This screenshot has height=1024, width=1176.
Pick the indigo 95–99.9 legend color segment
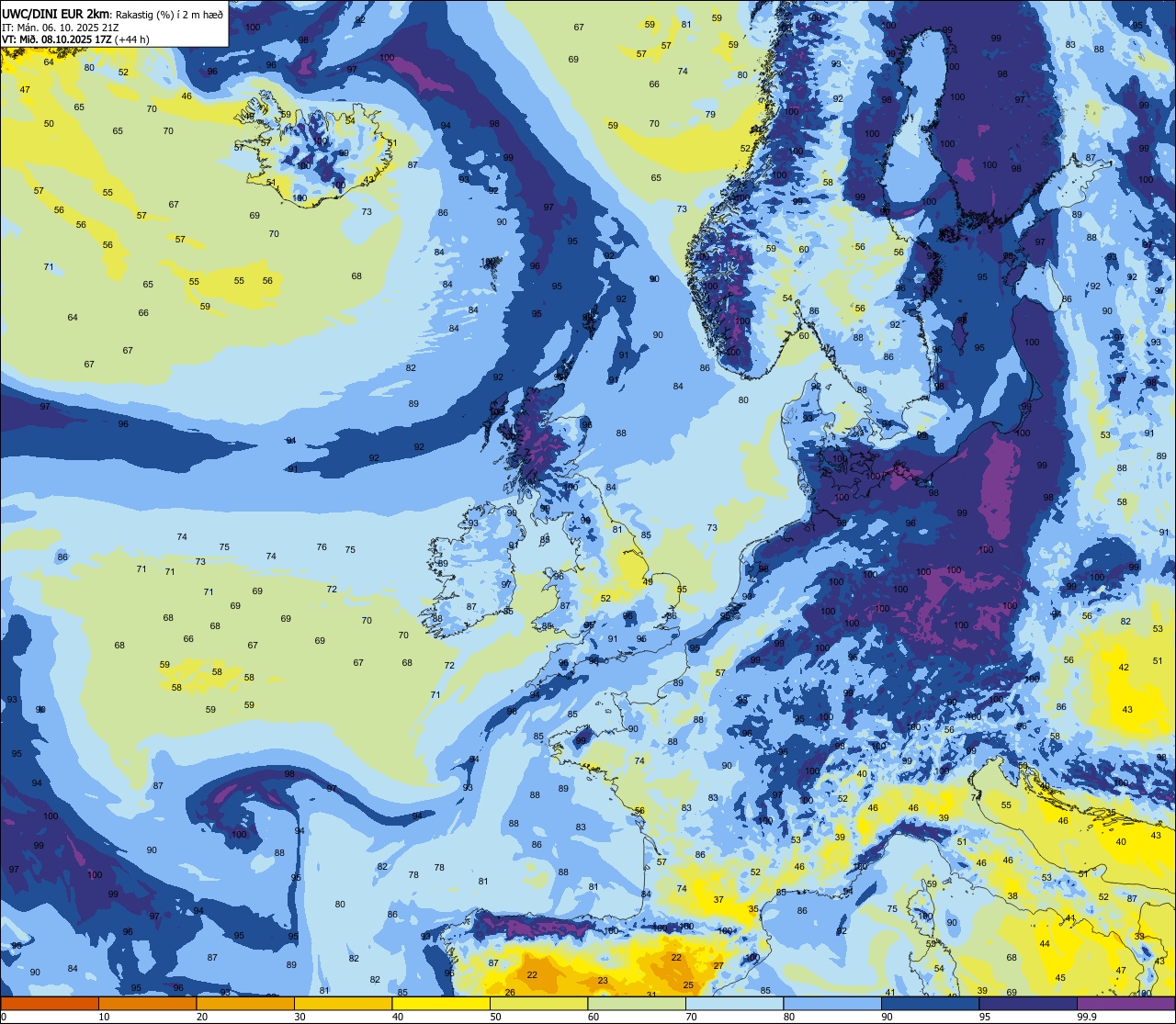1028,1003
